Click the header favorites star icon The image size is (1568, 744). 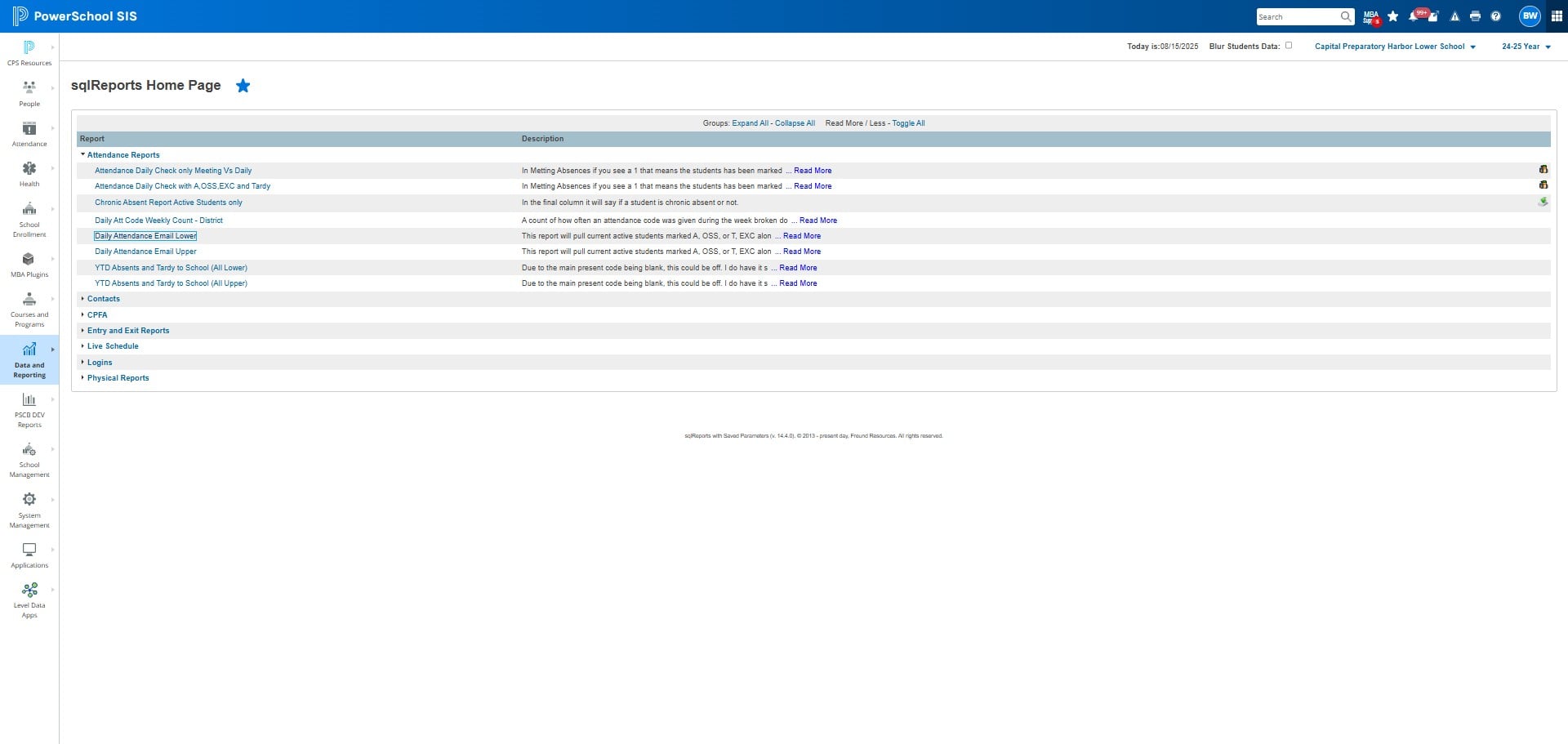tap(1392, 16)
